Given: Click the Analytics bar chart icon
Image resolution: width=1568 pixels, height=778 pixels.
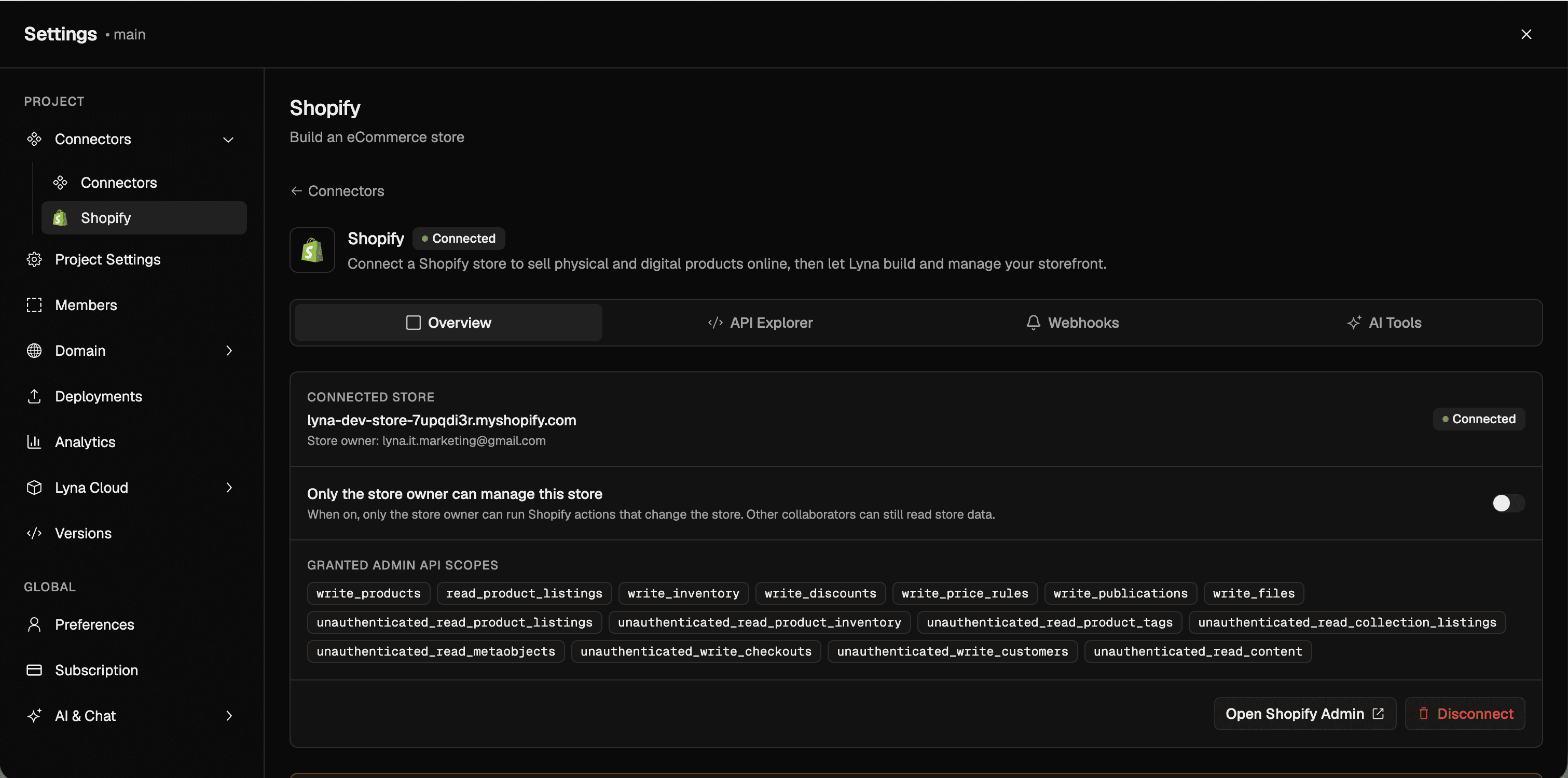Looking at the screenshot, I should click(x=34, y=442).
